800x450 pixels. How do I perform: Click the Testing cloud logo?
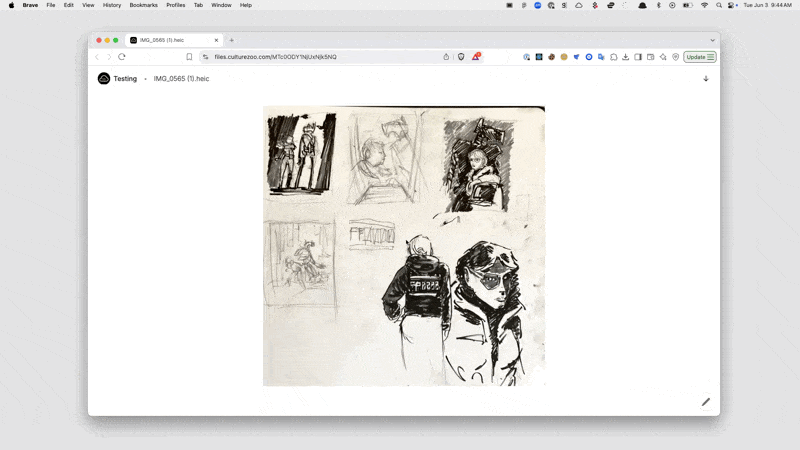coord(104,78)
